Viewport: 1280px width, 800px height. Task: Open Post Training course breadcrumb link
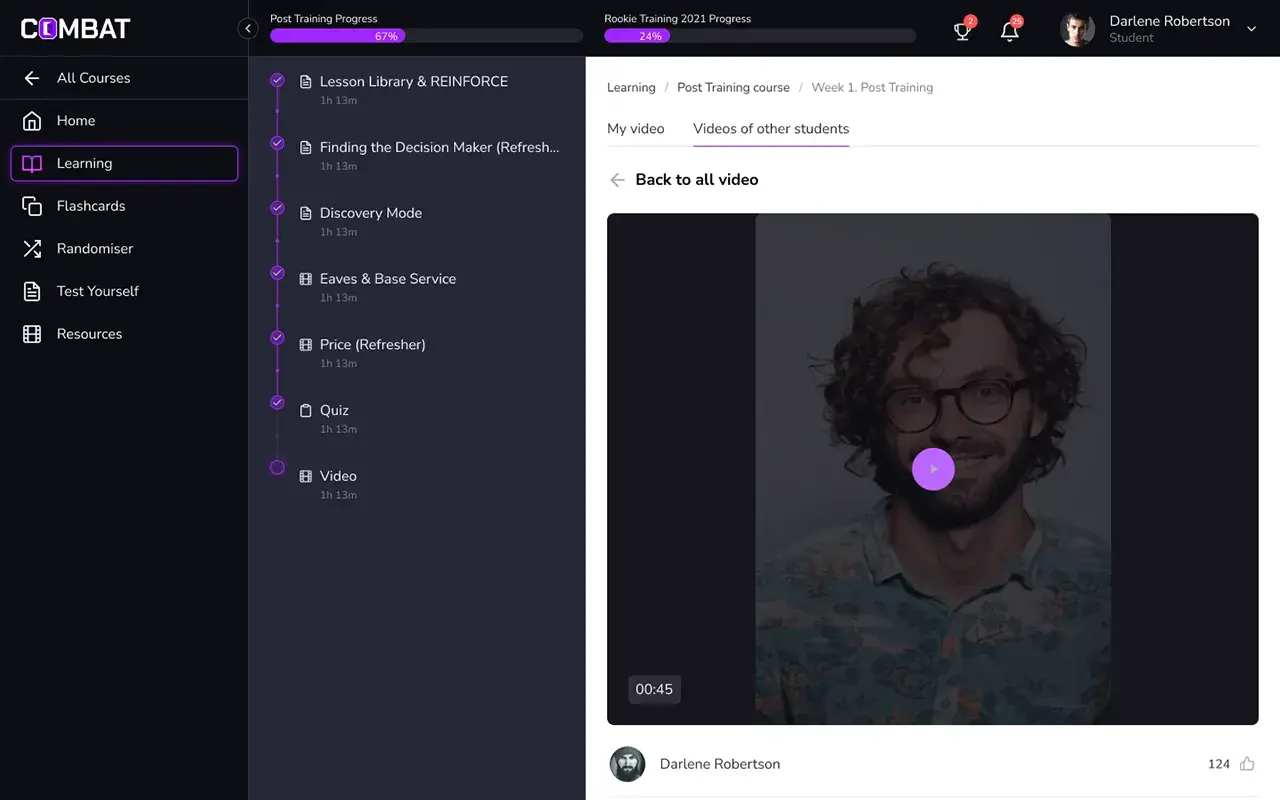pos(733,88)
